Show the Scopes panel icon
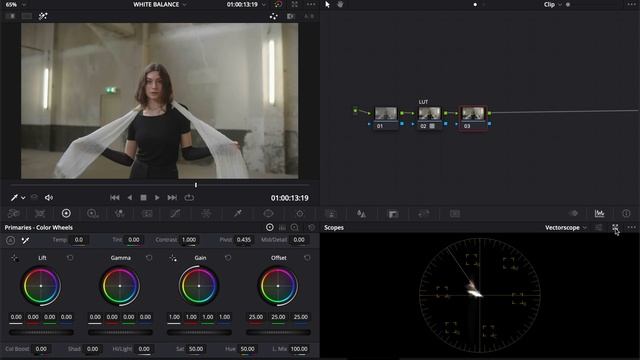This screenshot has height=360, width=640. [x=599, y=213]
